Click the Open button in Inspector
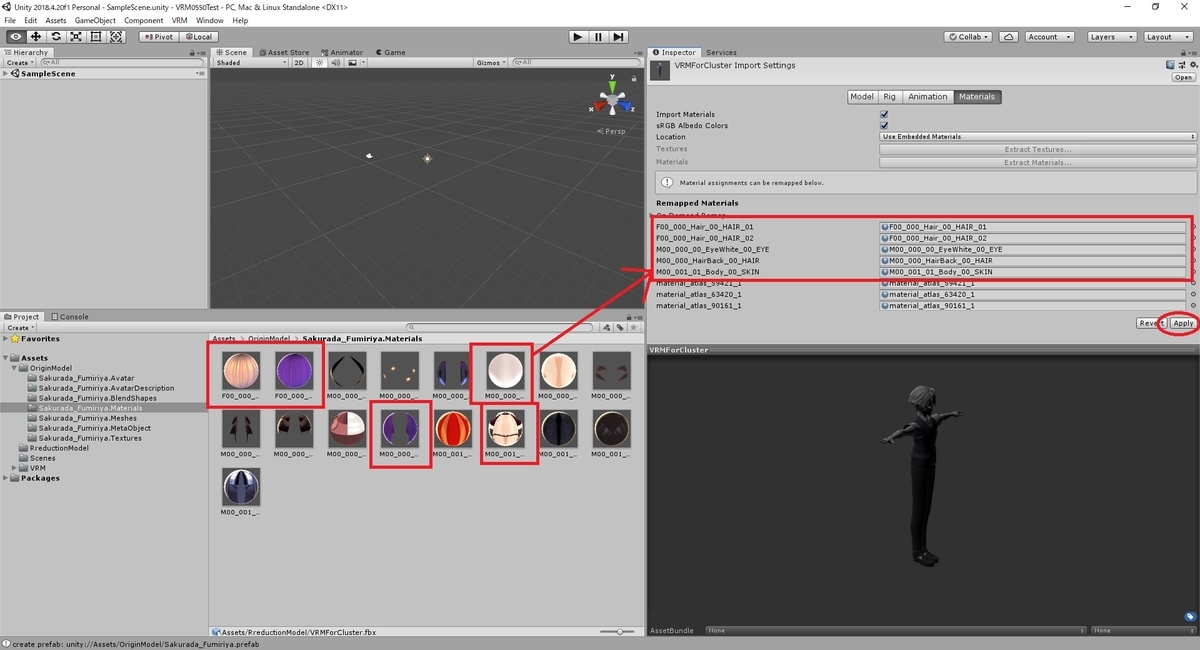Viewport: 1200px width, 650px height. 1184,77
